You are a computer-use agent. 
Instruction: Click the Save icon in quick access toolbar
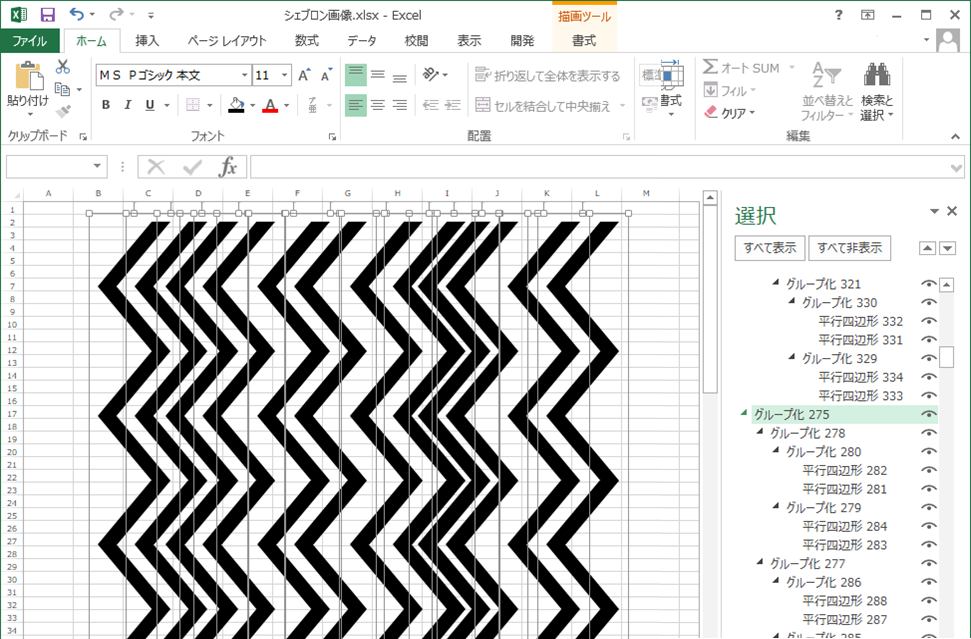(x=47, y=15)
